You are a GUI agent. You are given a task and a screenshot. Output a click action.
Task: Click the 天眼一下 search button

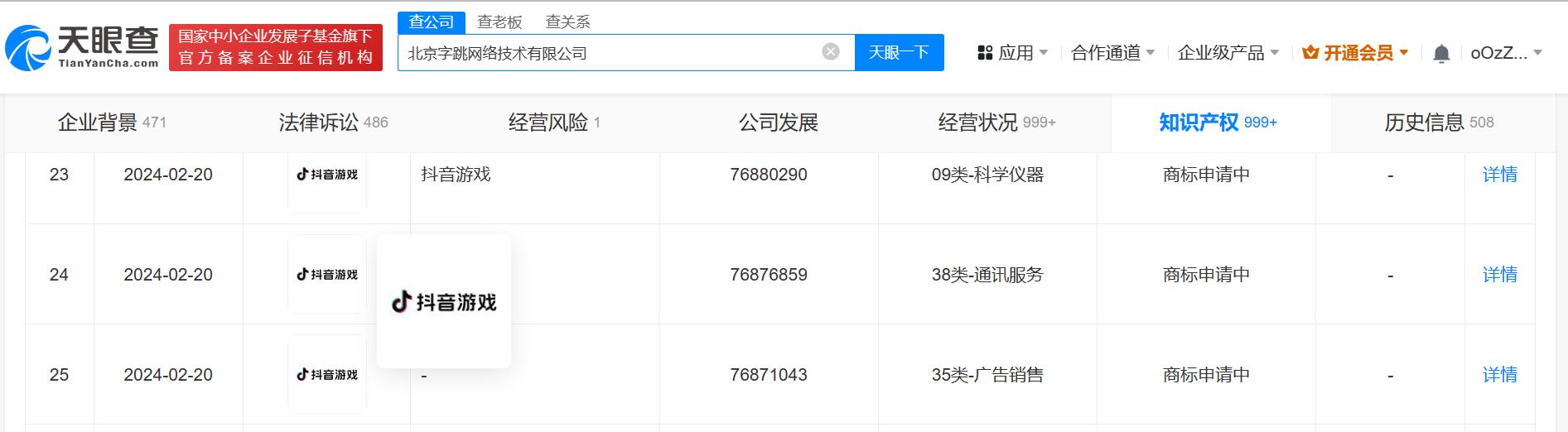click(899, 52)
